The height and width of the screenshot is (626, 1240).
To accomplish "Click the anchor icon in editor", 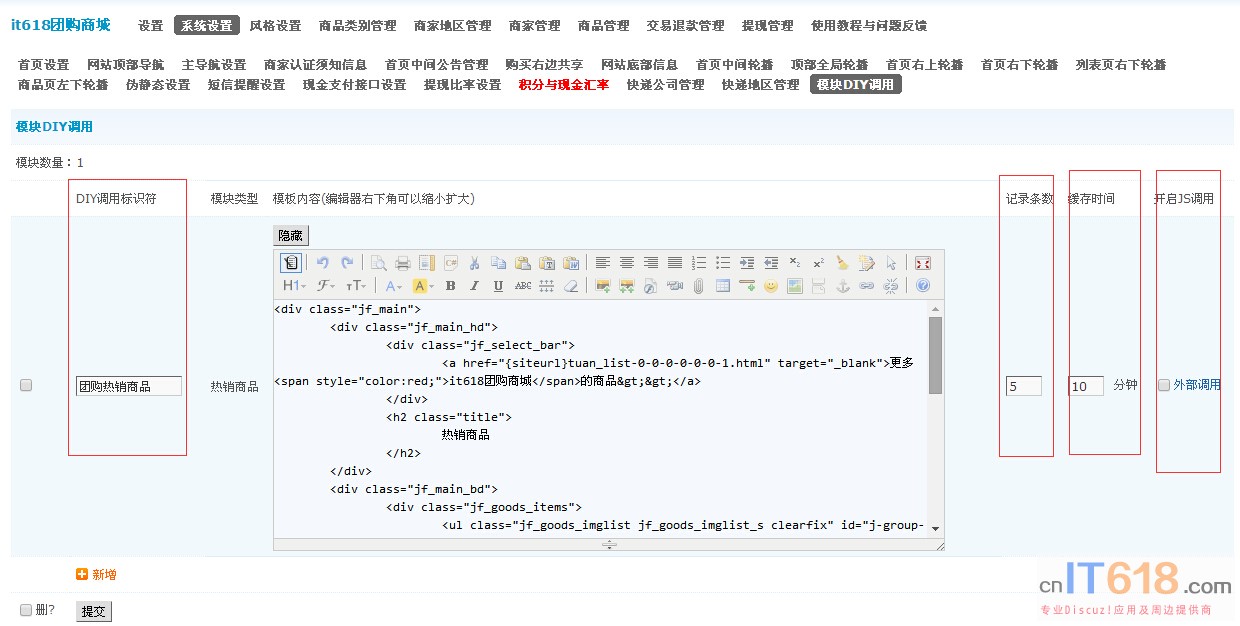I will pos(843,286).
